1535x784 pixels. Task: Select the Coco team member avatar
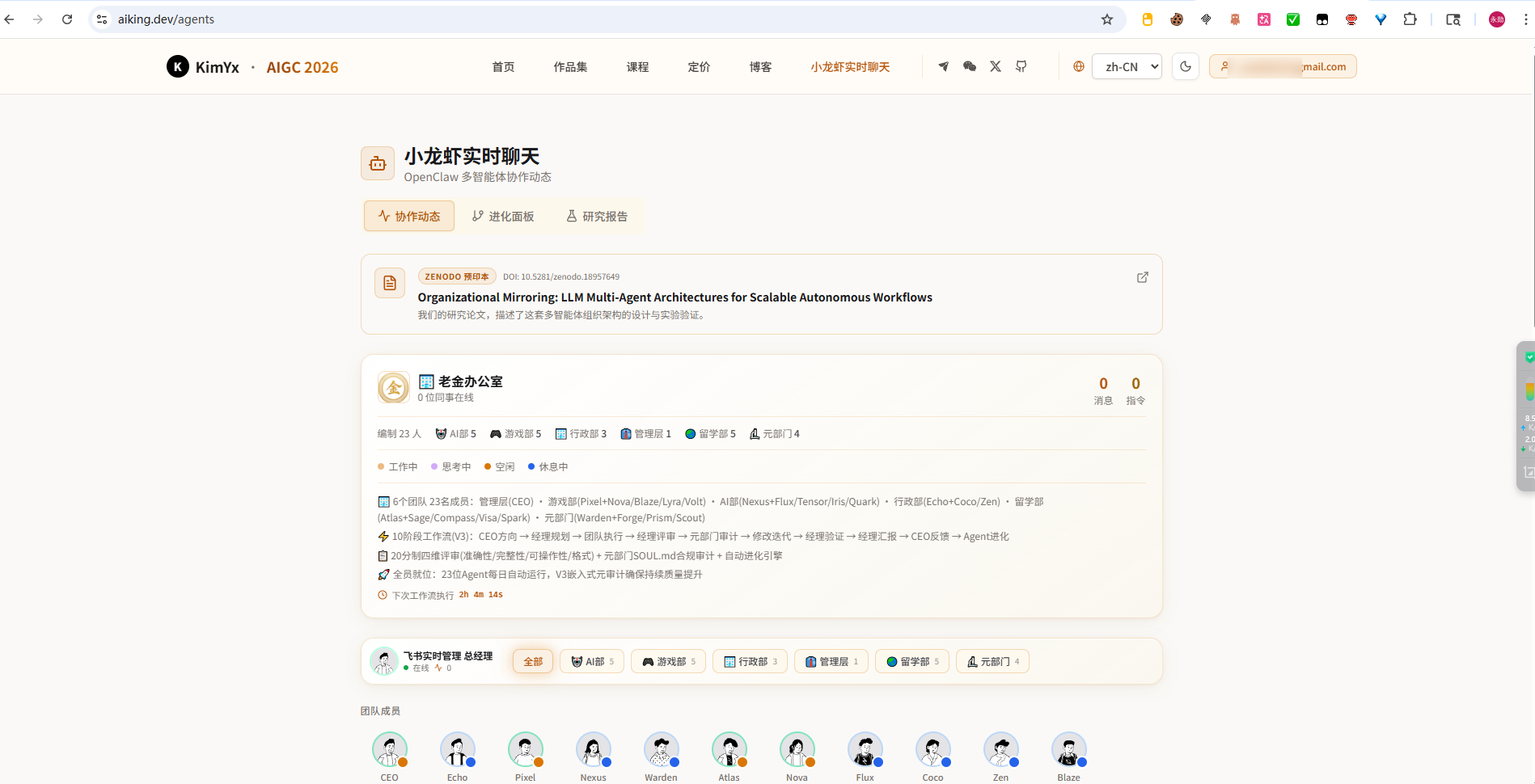tap(932, 749)
